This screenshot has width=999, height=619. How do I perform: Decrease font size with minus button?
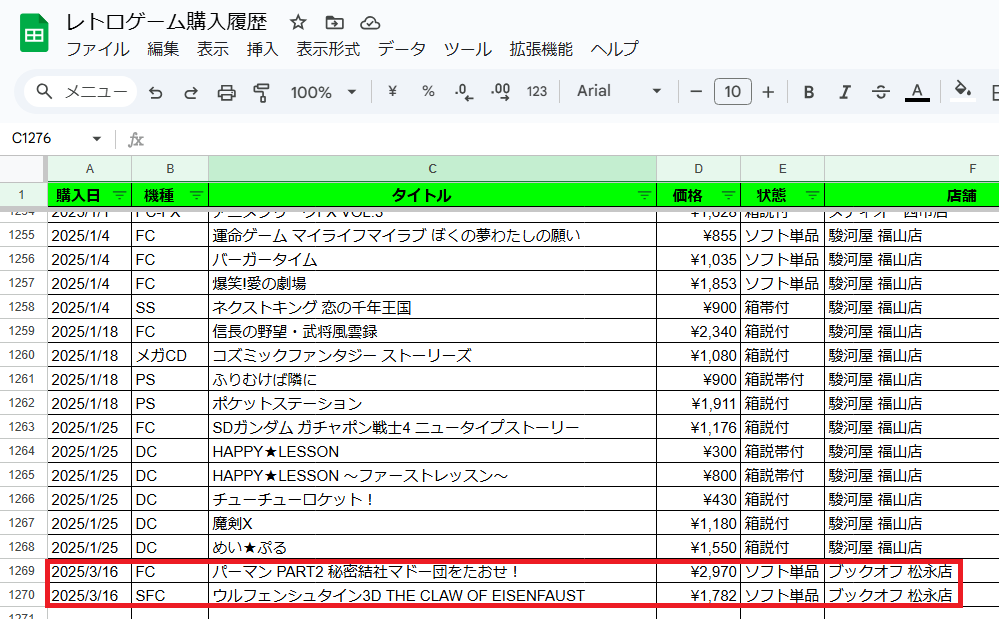coord(696,92)
